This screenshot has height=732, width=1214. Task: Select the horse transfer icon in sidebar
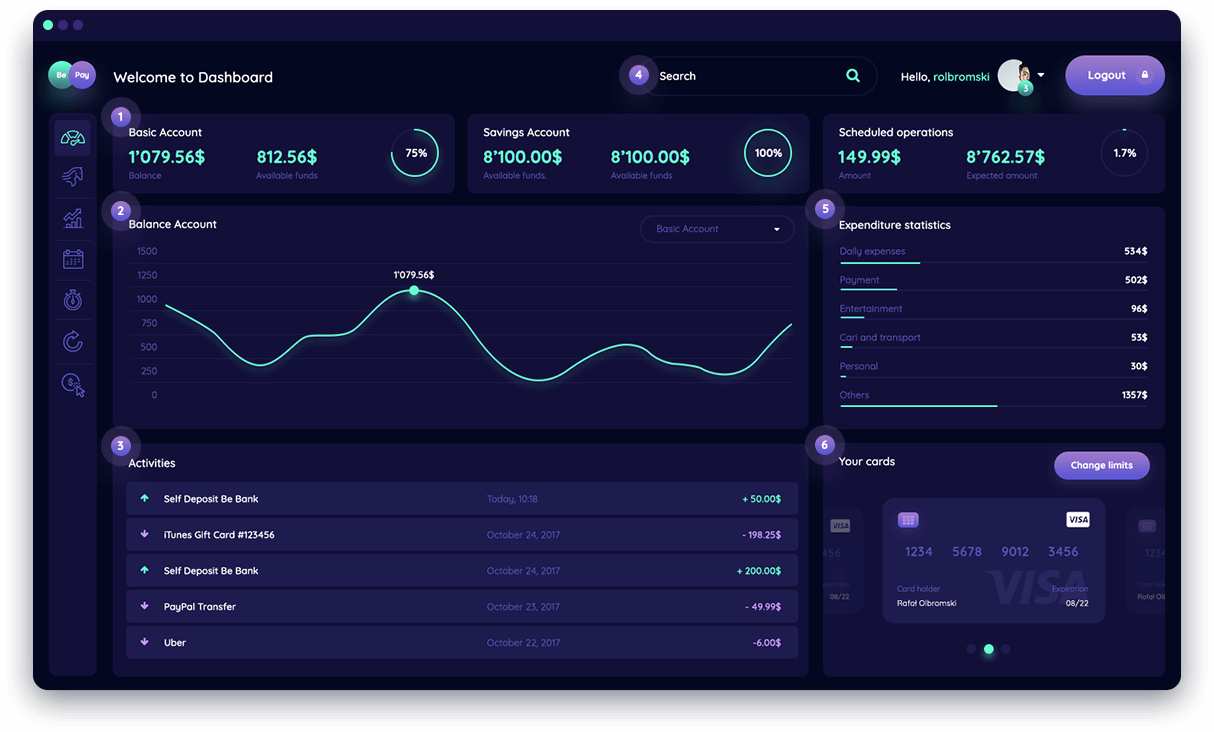tap(72, 176)
